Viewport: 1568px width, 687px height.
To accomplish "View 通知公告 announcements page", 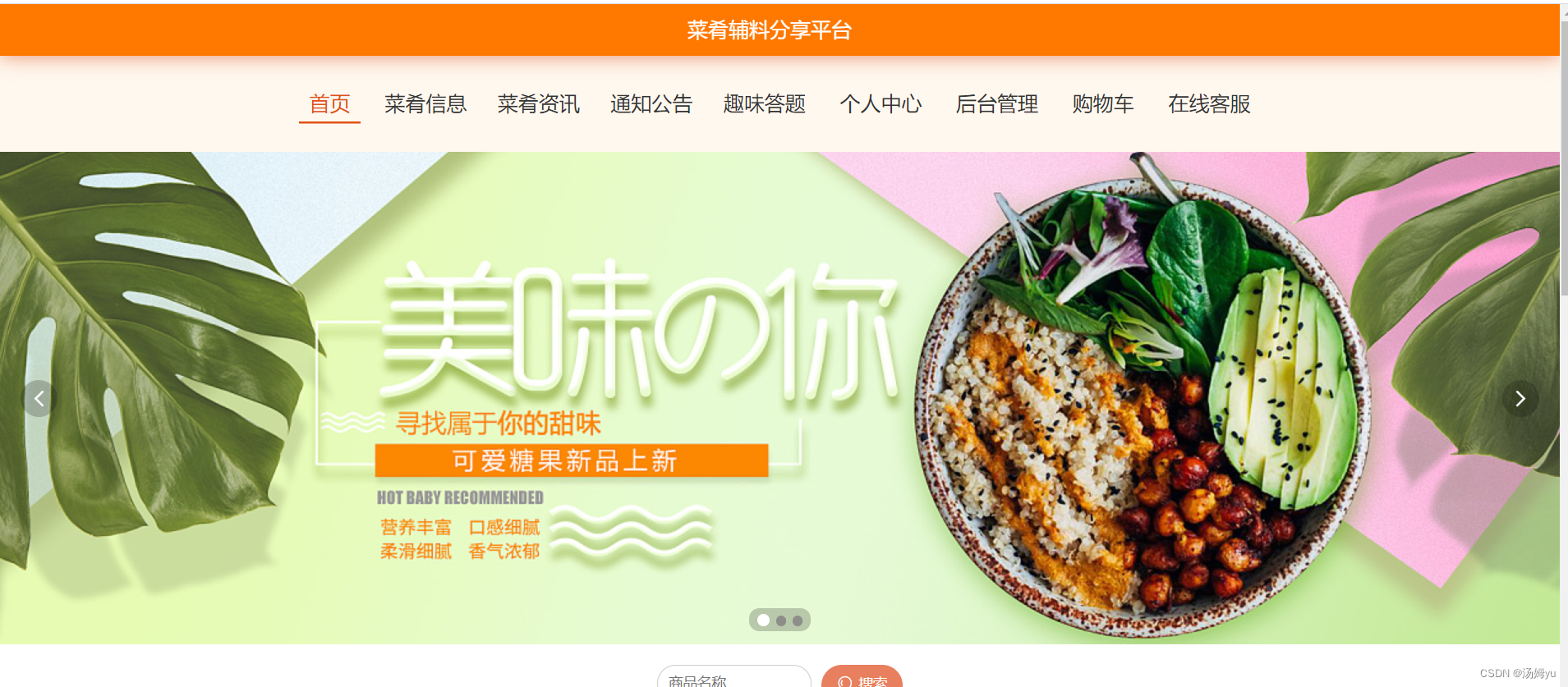I will [651, 104].
